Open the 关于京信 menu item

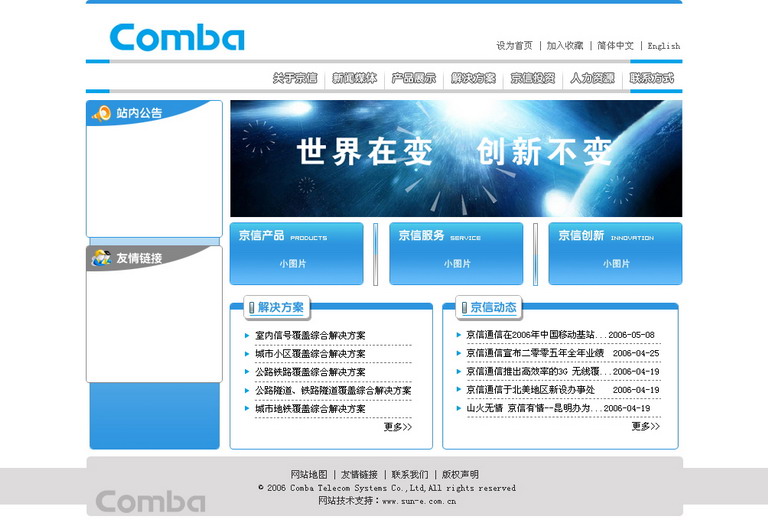(x=295, y=78)
